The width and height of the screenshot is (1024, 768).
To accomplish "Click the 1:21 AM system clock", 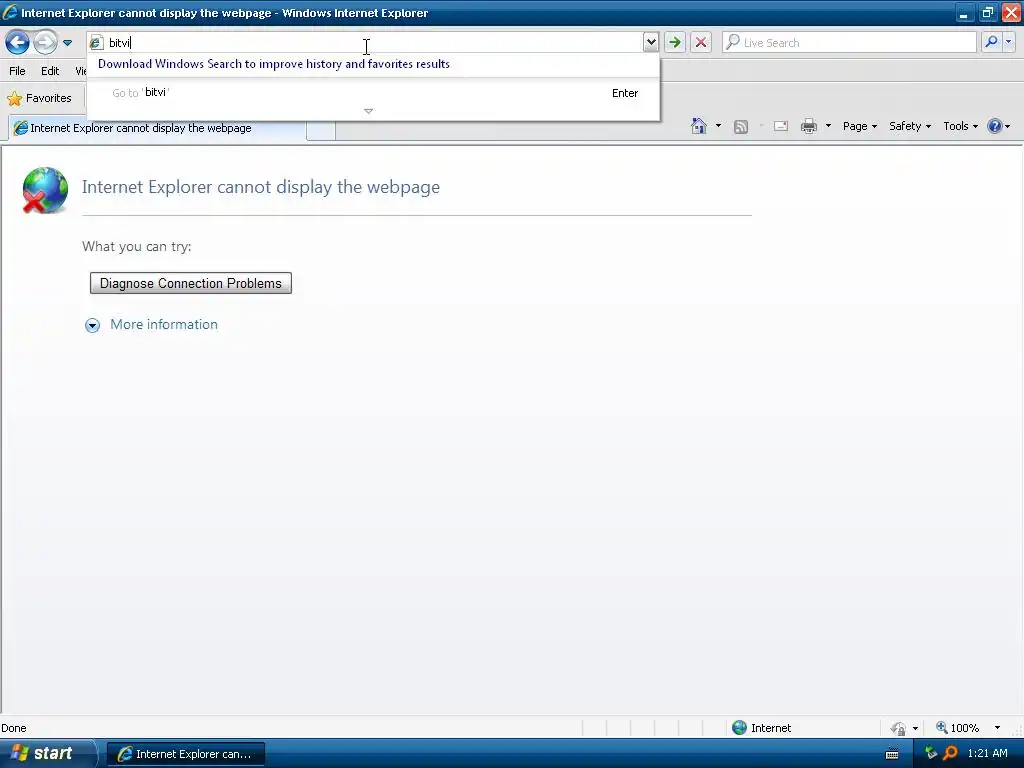I will [987, 754].
